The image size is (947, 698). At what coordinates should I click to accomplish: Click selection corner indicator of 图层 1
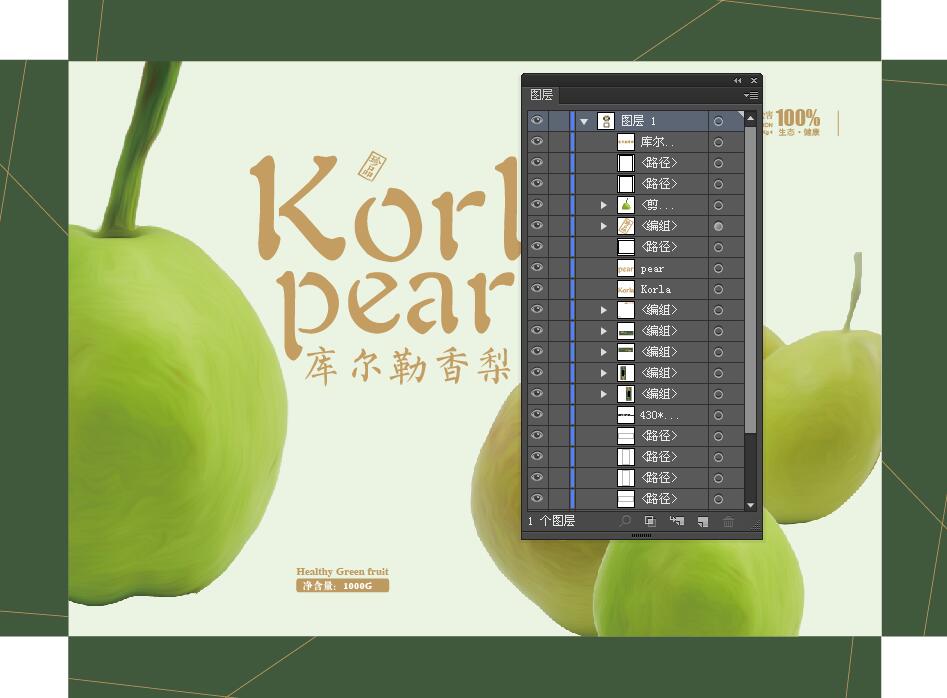pyautogui.click(x=740, y=114)
